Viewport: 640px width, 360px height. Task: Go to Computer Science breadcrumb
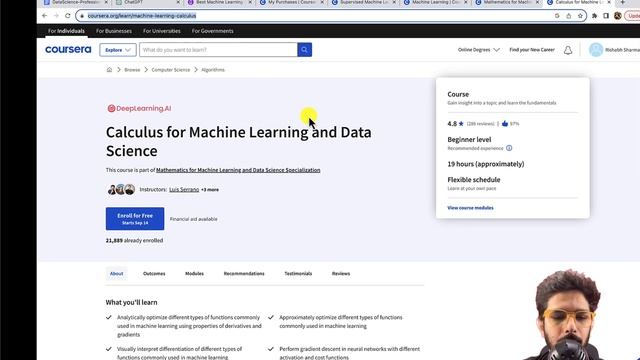pos(171,70)
